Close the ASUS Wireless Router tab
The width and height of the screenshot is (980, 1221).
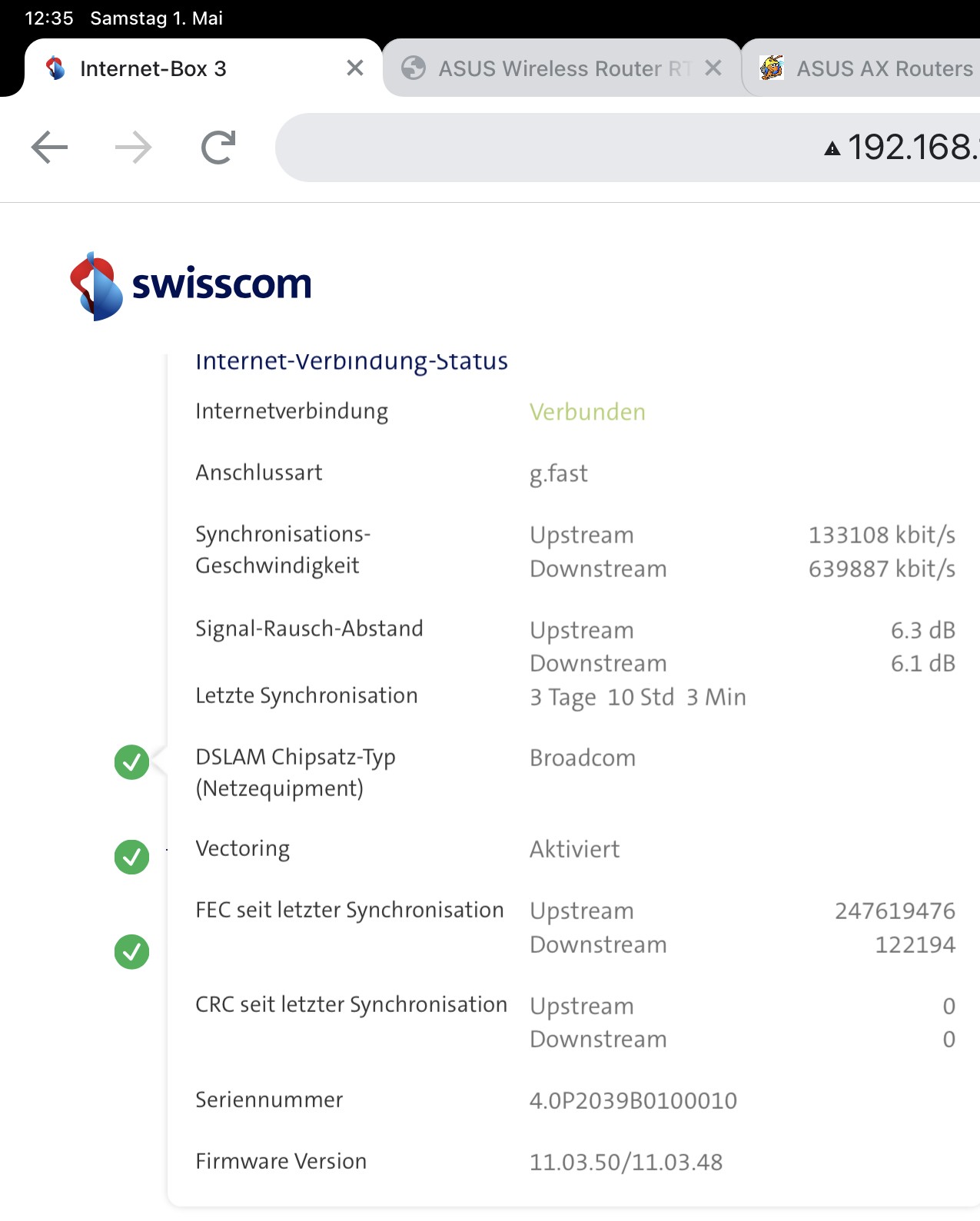[x=713, y=68]
